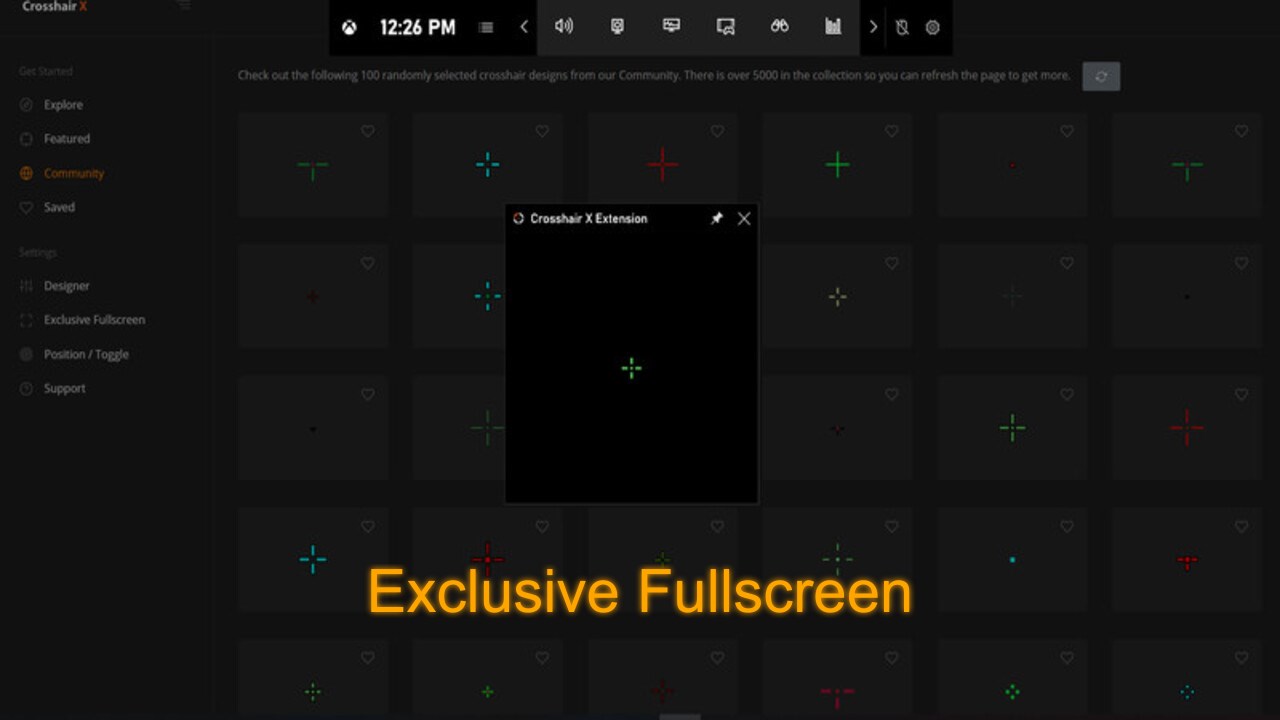The width and height of the screenshot is (1280, 720).
Task: Open the Explore page in sidebar
Action: coord(63,105)
